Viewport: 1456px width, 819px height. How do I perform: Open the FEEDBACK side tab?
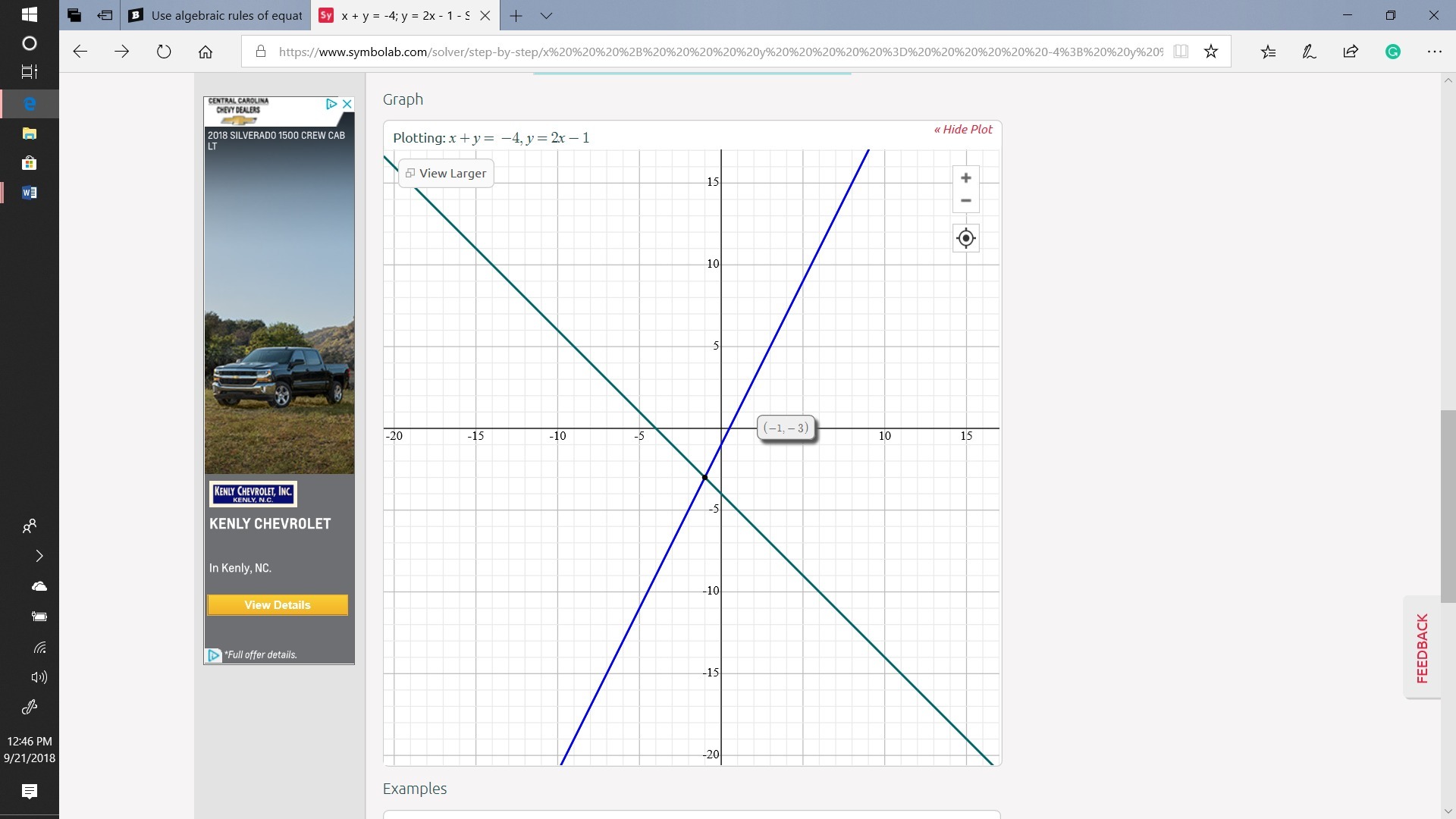pos(1422,648)
